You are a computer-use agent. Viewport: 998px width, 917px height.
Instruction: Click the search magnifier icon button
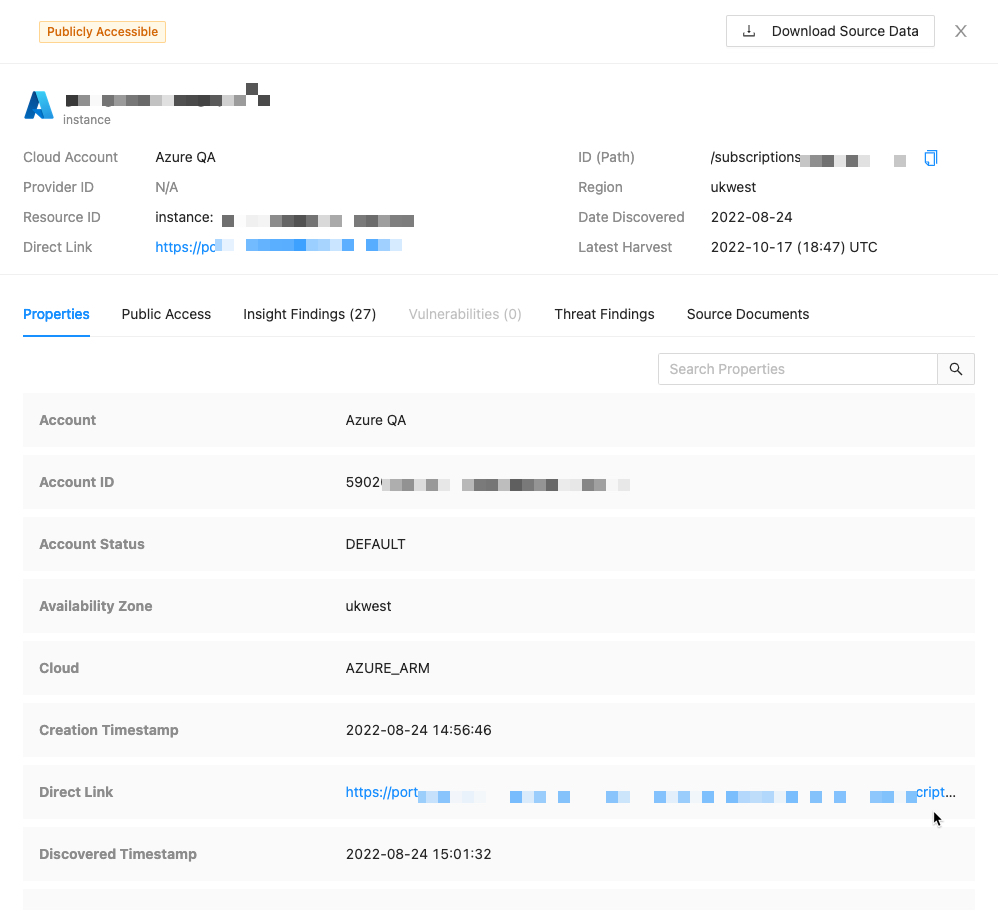pos(955,369)
